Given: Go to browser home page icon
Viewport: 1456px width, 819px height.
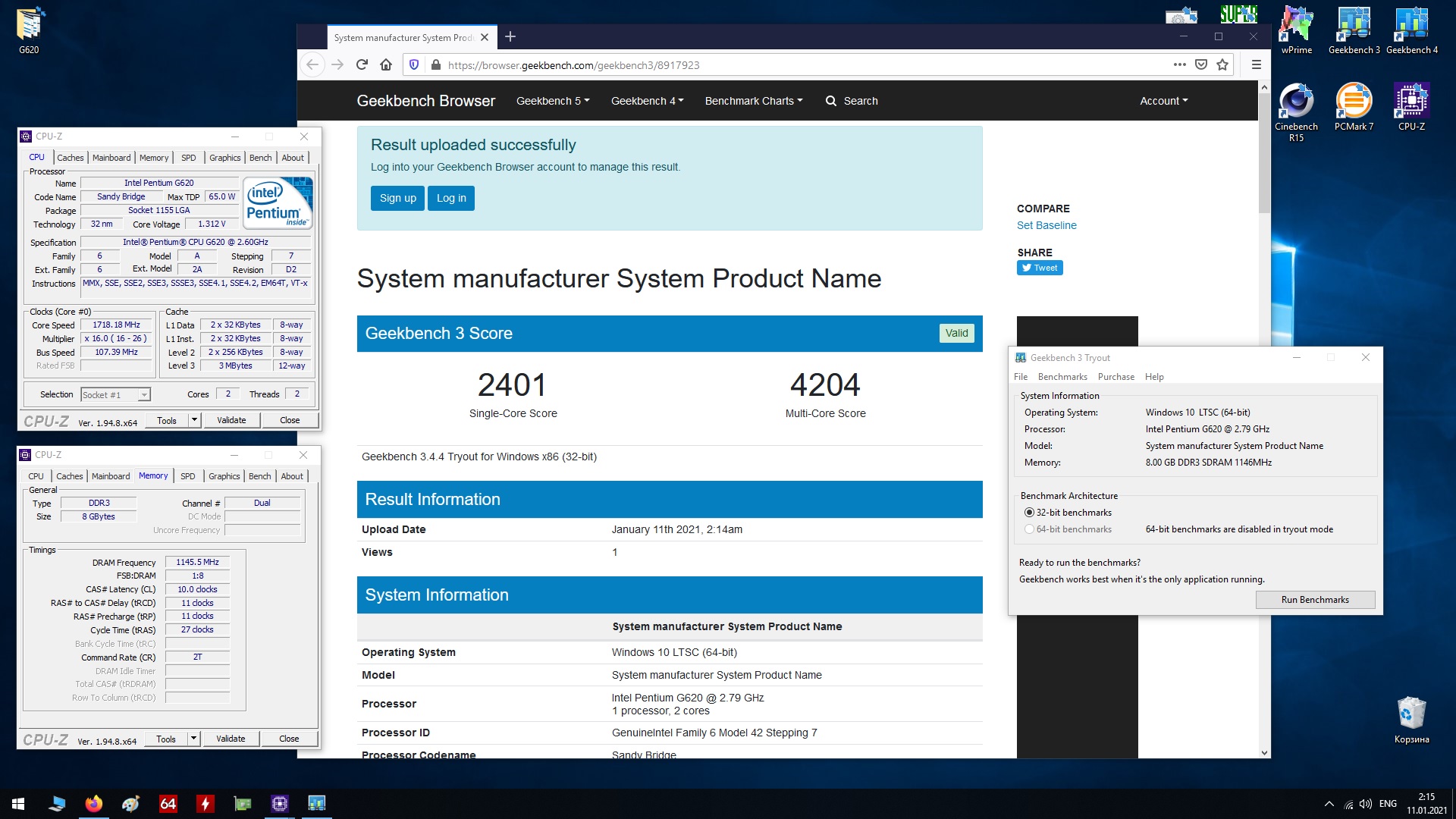Looking at the screenshot, I should pyautogui.click(x=386, y=65).
